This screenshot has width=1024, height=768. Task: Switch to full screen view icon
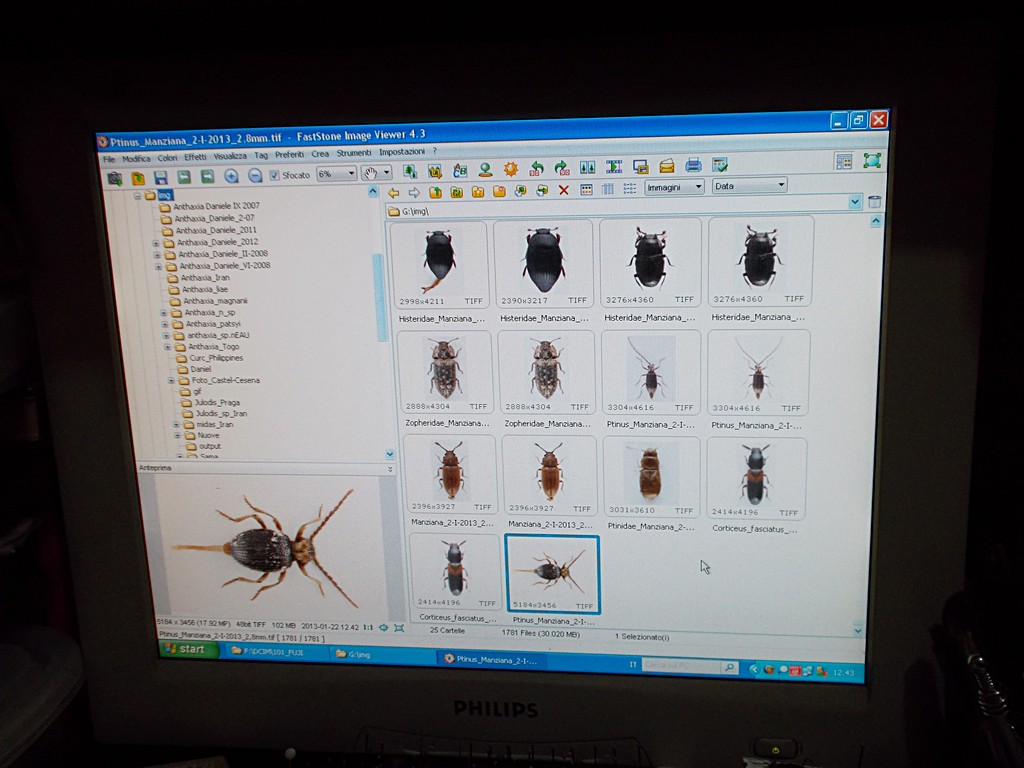click(872, 160)
